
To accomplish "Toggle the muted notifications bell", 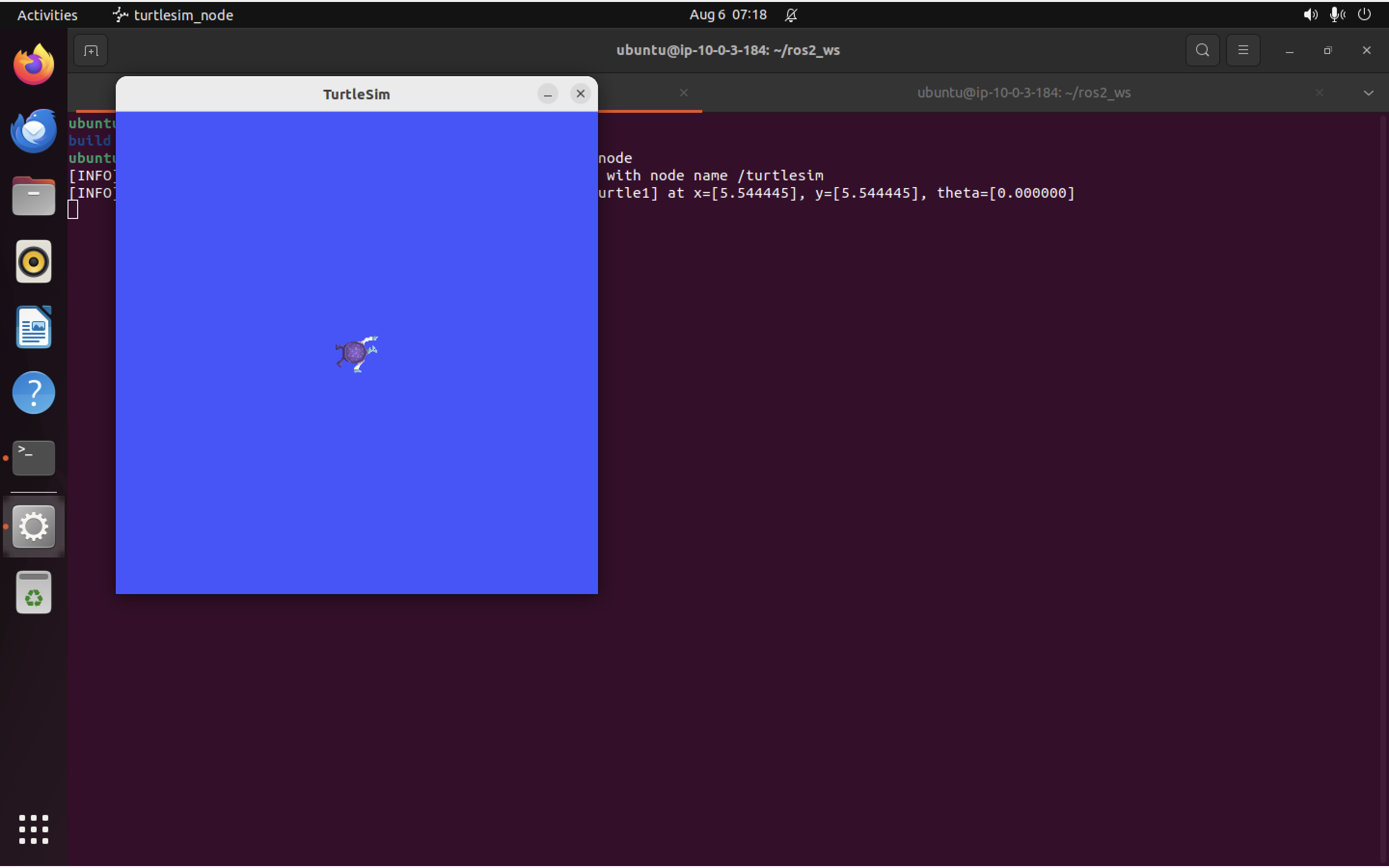I will click(x=790, y=15).
